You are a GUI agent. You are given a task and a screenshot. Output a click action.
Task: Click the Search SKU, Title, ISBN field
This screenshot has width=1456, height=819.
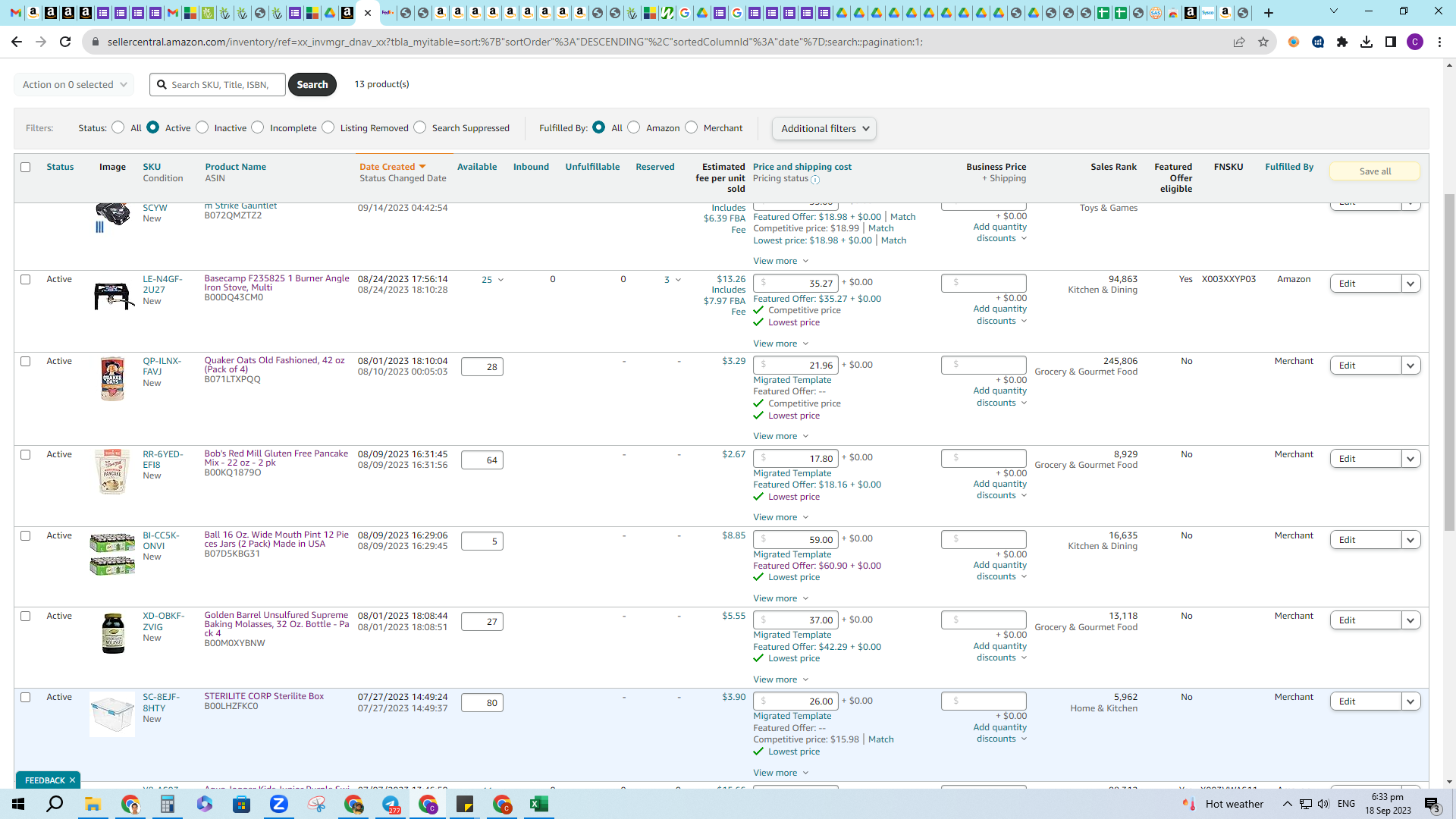[x=218, y=84]
